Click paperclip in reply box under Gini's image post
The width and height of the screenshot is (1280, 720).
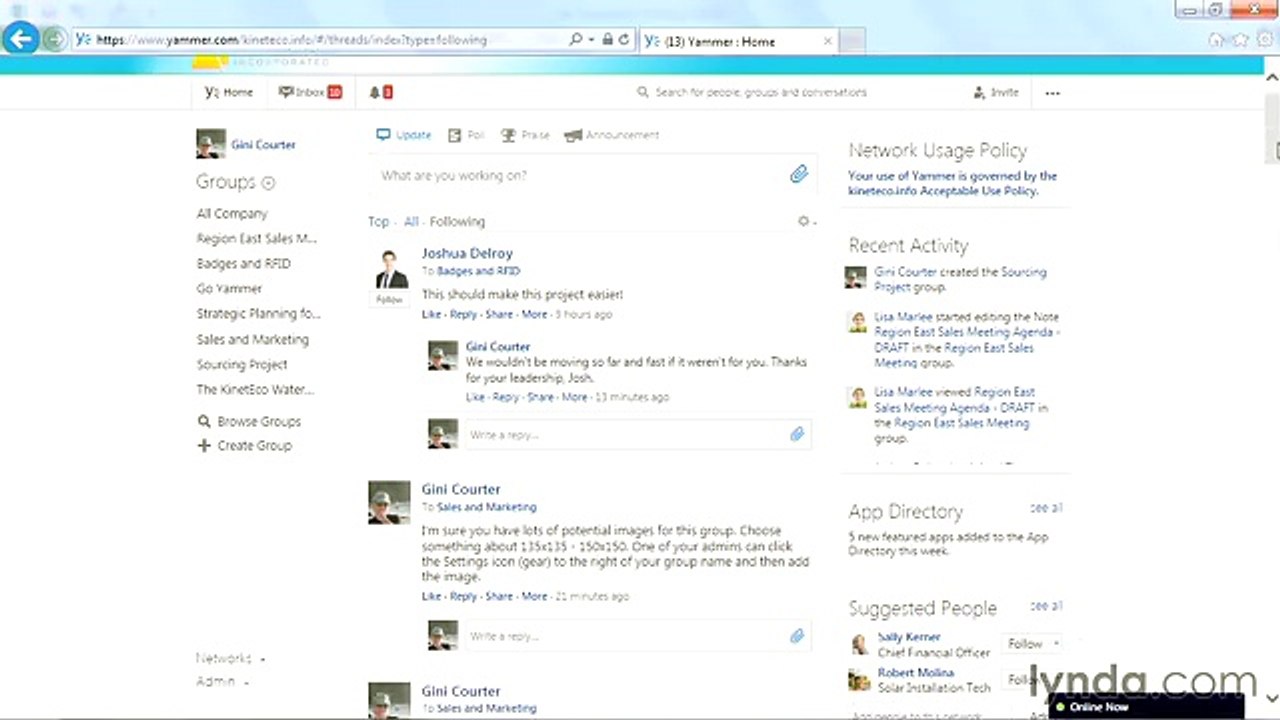pyautogui.click(x=797, y=636)
